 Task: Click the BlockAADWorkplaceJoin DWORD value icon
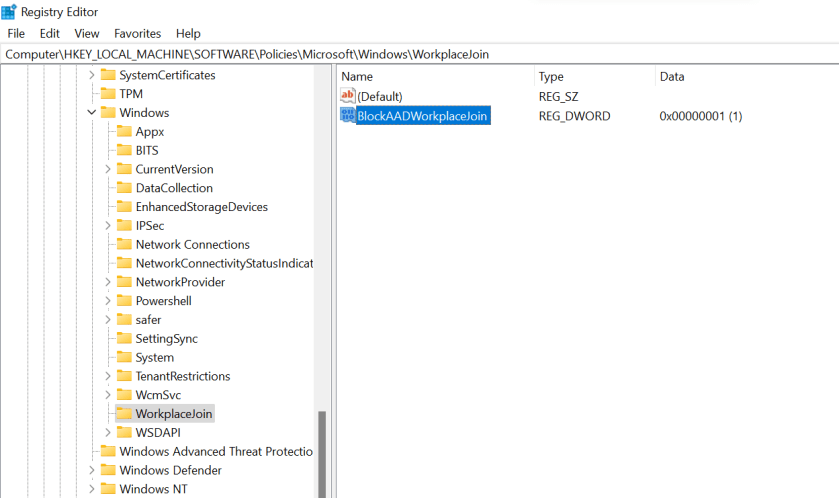[x=348, y=116]
